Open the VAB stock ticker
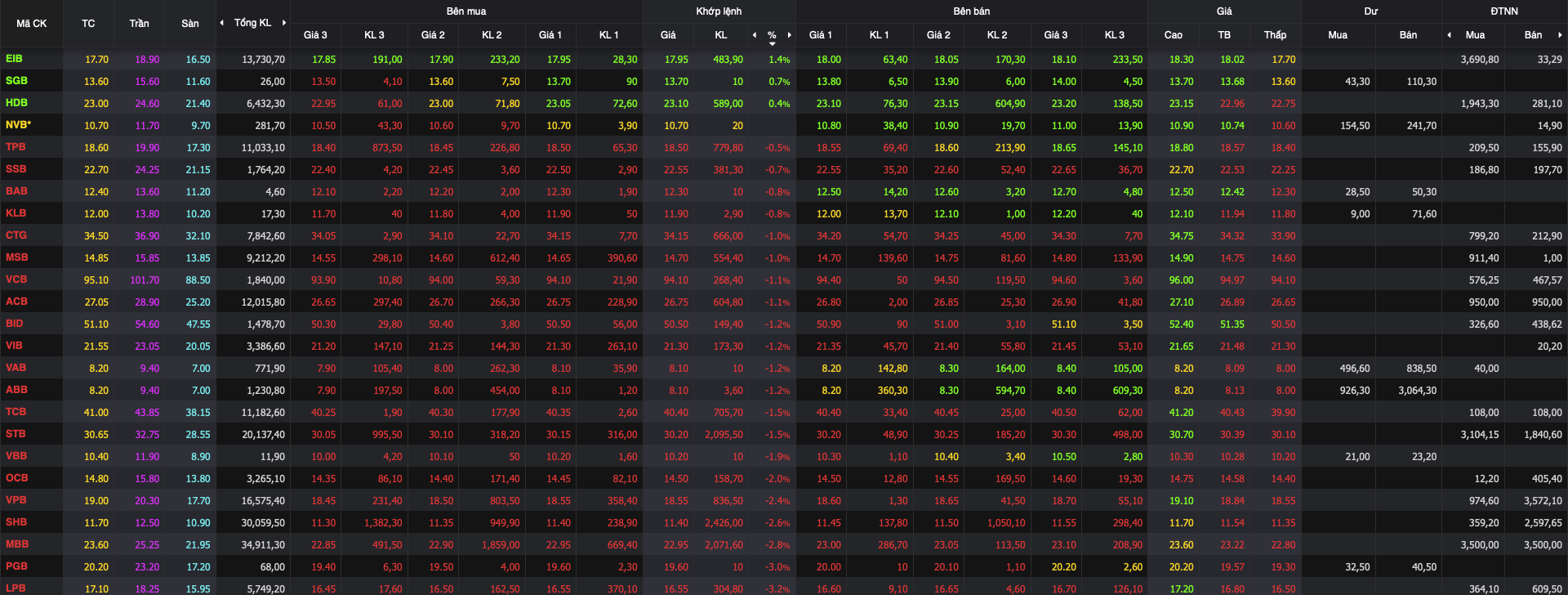The image size is (1568, 595). click(16, 368)
